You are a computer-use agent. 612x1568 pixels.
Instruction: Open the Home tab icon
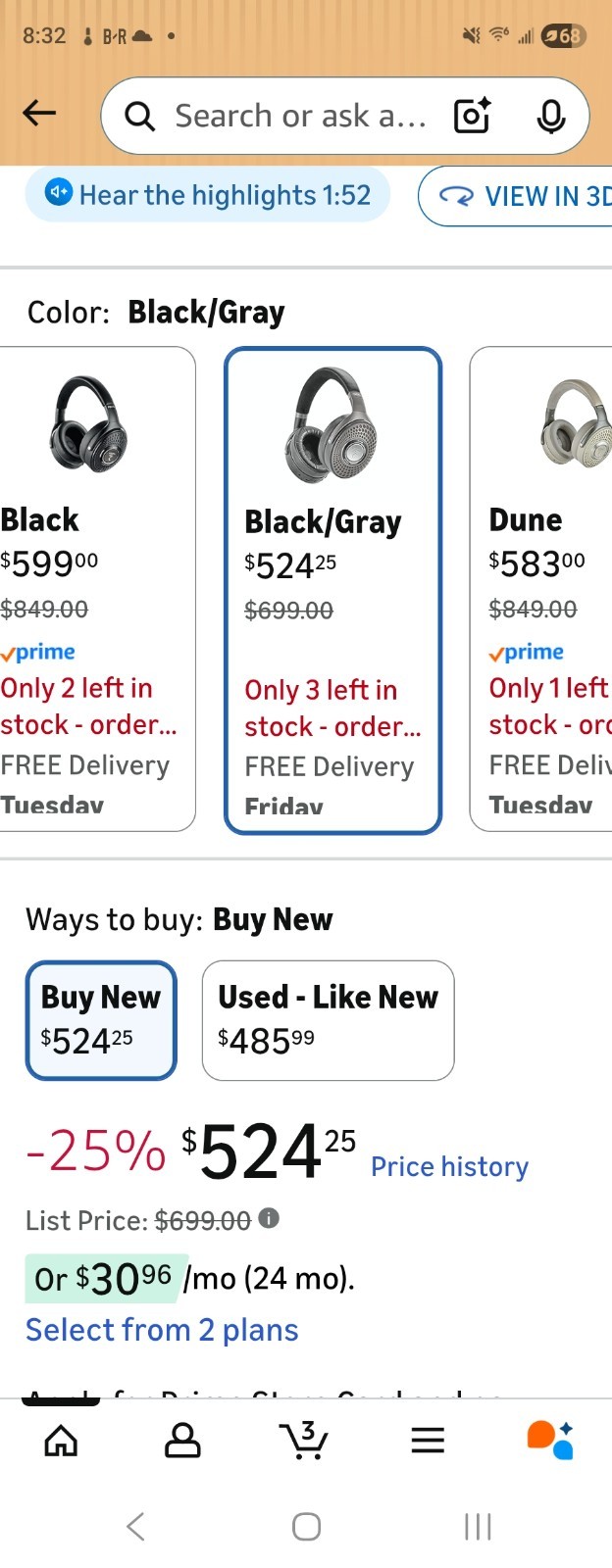61,1440
